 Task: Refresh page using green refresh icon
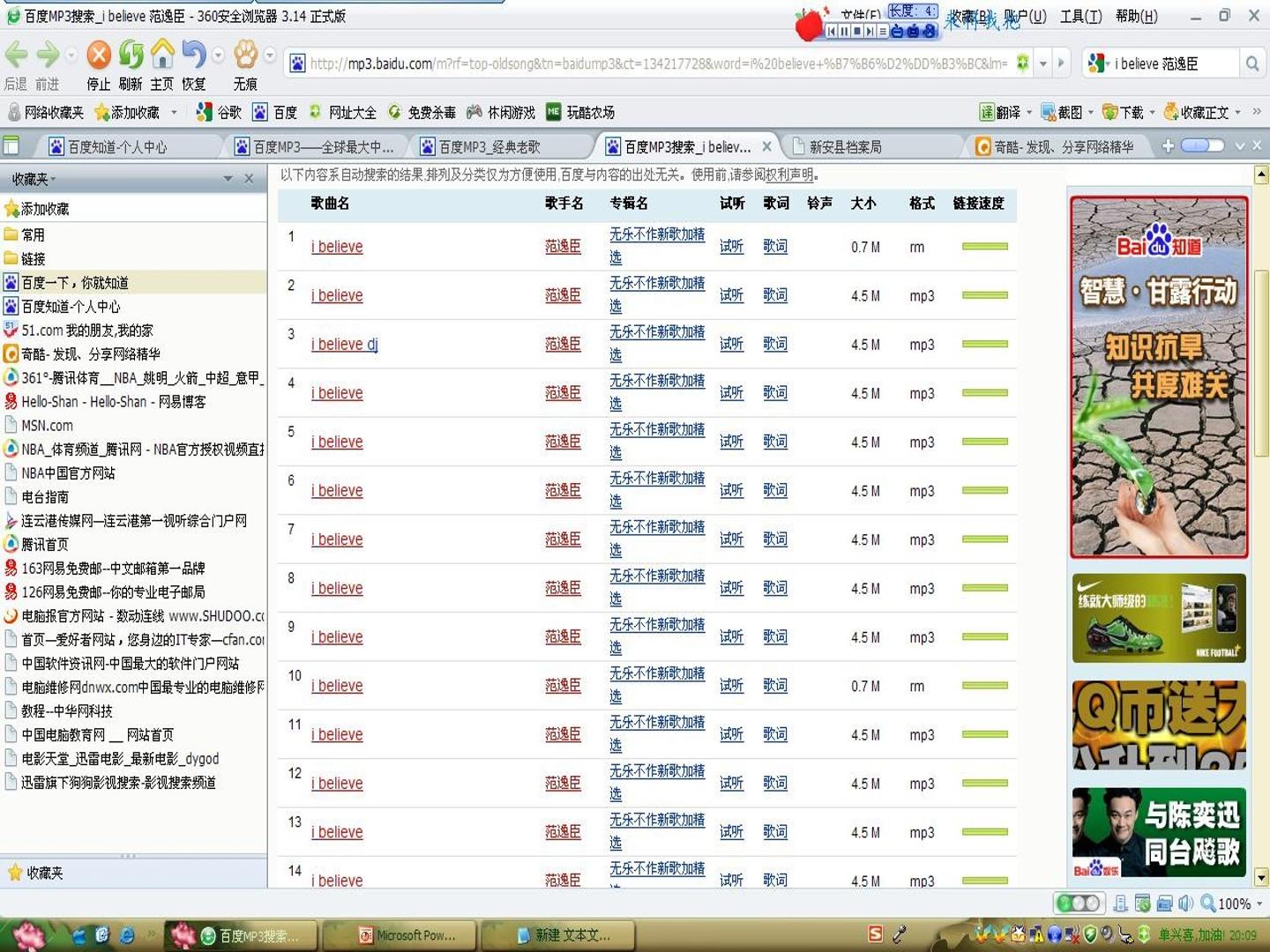click(131, 56)
